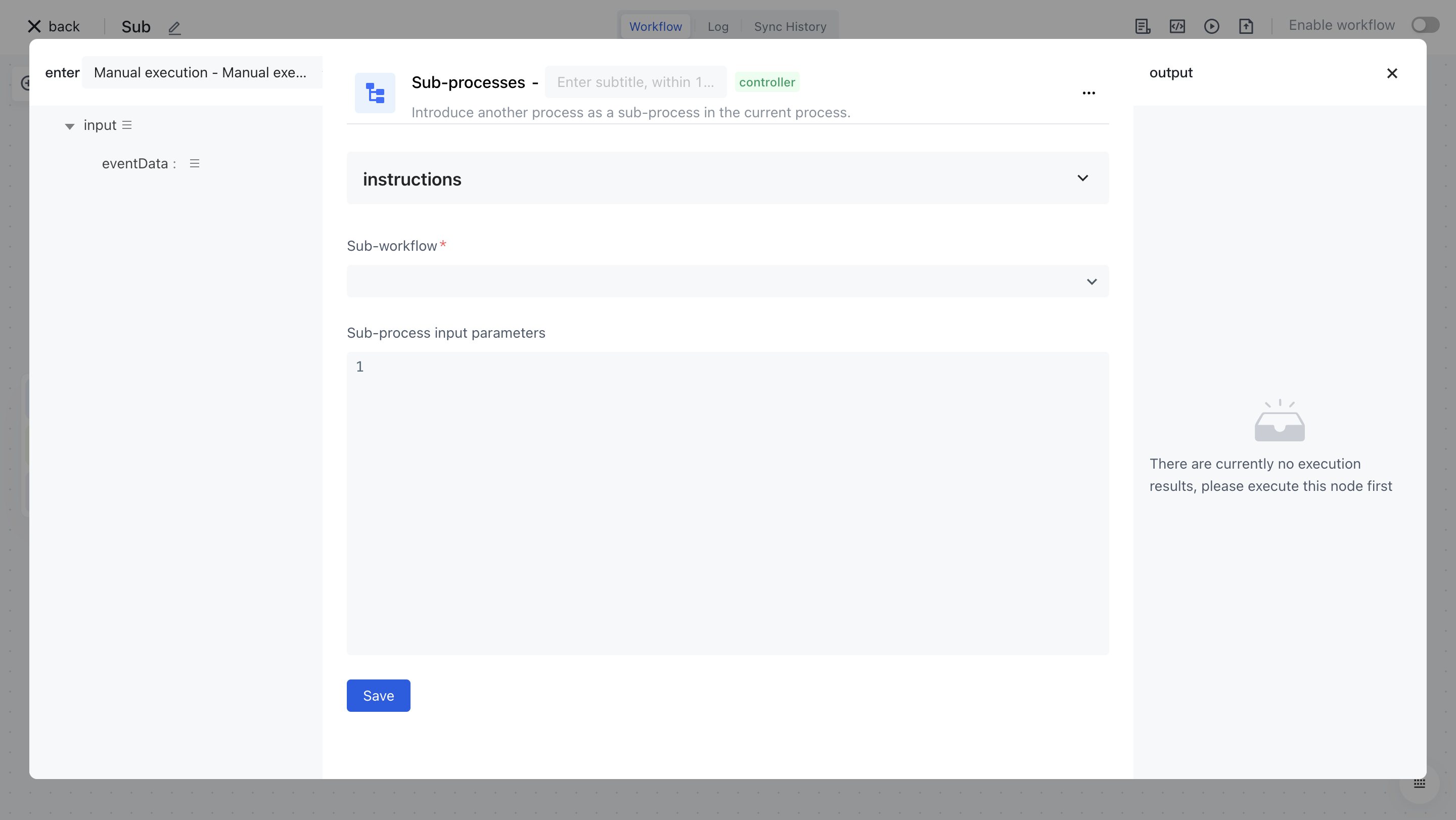Open the code view icon in top toolbar

click(1177, 27)
